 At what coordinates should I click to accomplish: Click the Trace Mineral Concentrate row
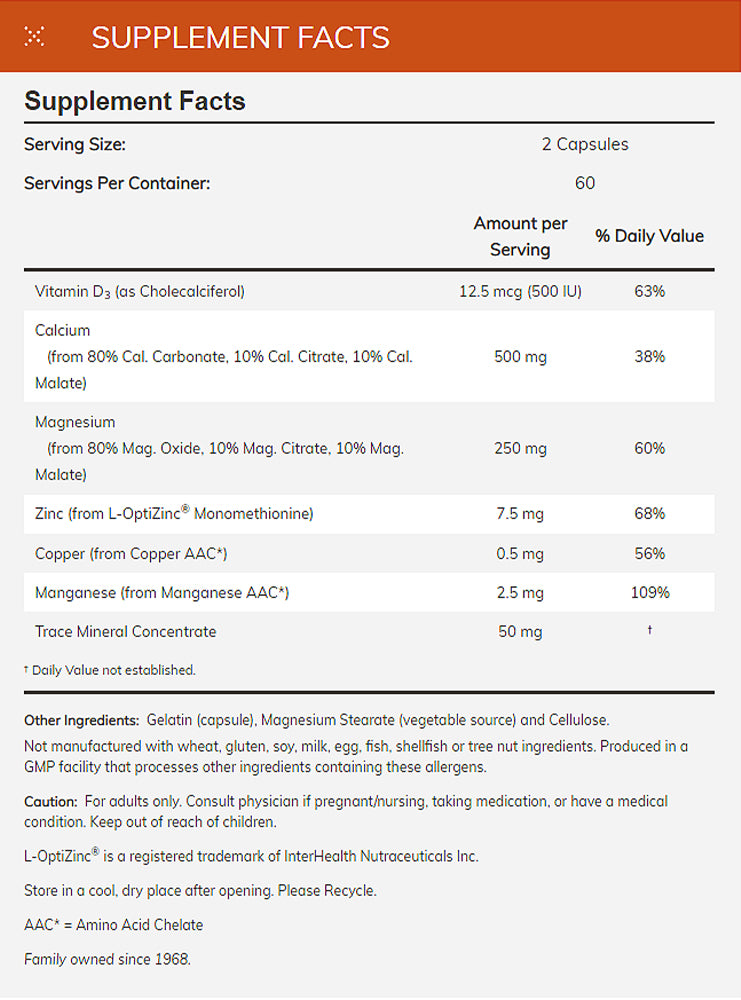(125, 631)
